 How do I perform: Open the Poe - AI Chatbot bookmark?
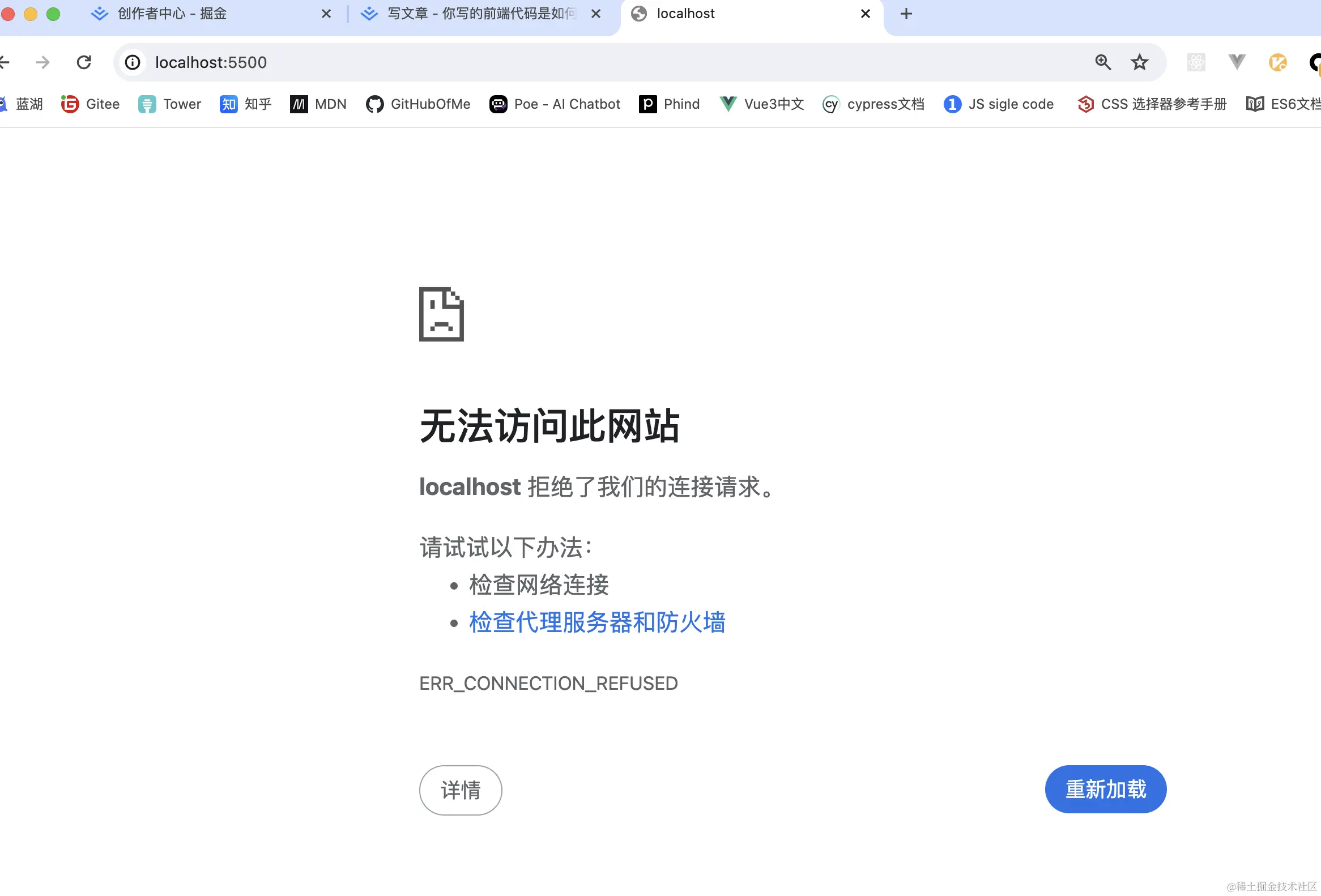click(x=555, y=104)
